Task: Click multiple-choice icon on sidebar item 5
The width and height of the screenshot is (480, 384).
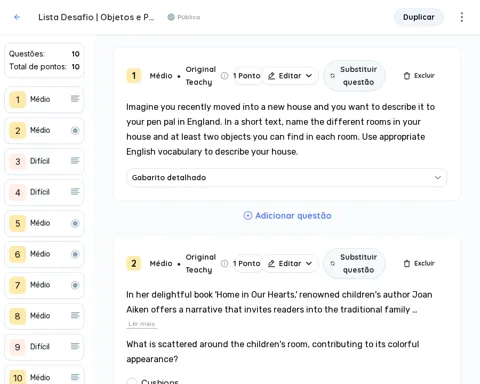Action: click(75, 223)
